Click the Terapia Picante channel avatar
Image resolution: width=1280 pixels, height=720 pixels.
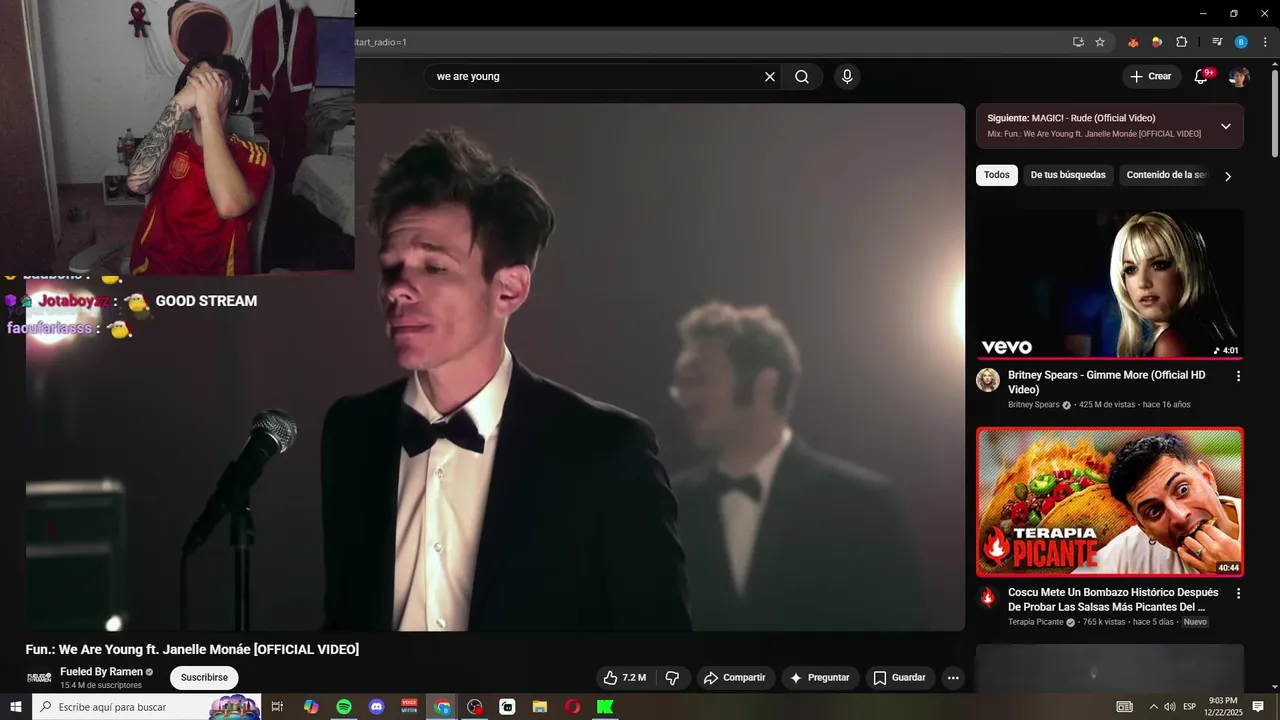coord(988,597)
